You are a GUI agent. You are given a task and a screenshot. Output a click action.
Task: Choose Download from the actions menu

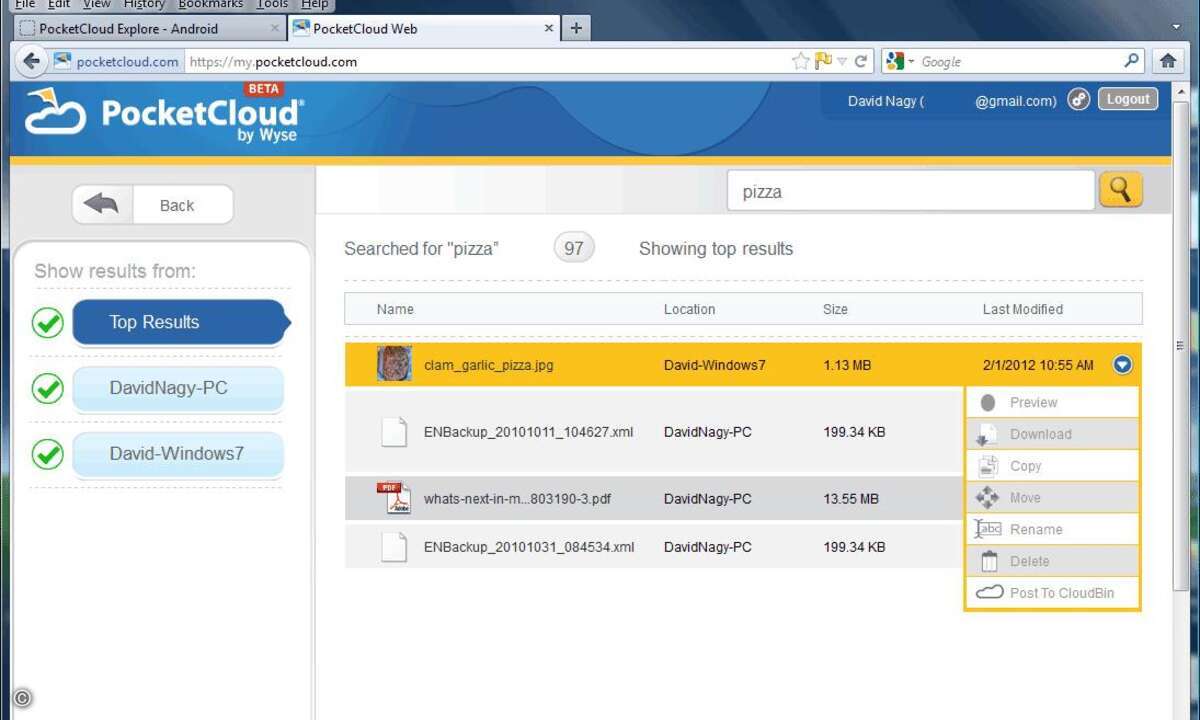click(x=1052, y=434)
